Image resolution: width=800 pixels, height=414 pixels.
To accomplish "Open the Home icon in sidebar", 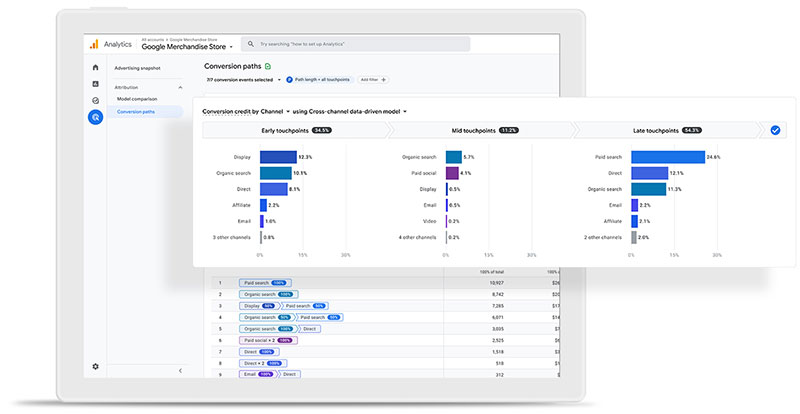I will 95,67.
